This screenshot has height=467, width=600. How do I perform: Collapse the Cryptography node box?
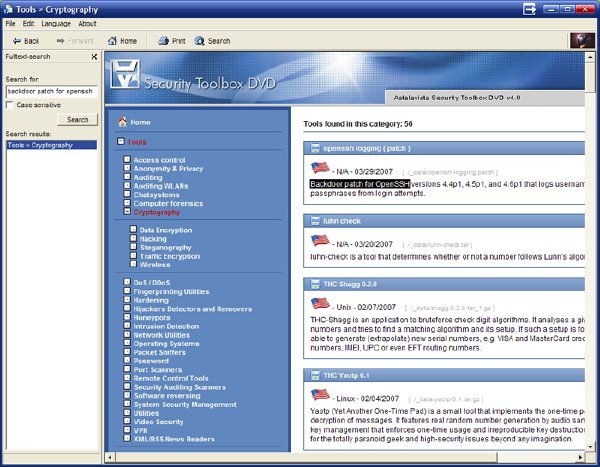127,211
